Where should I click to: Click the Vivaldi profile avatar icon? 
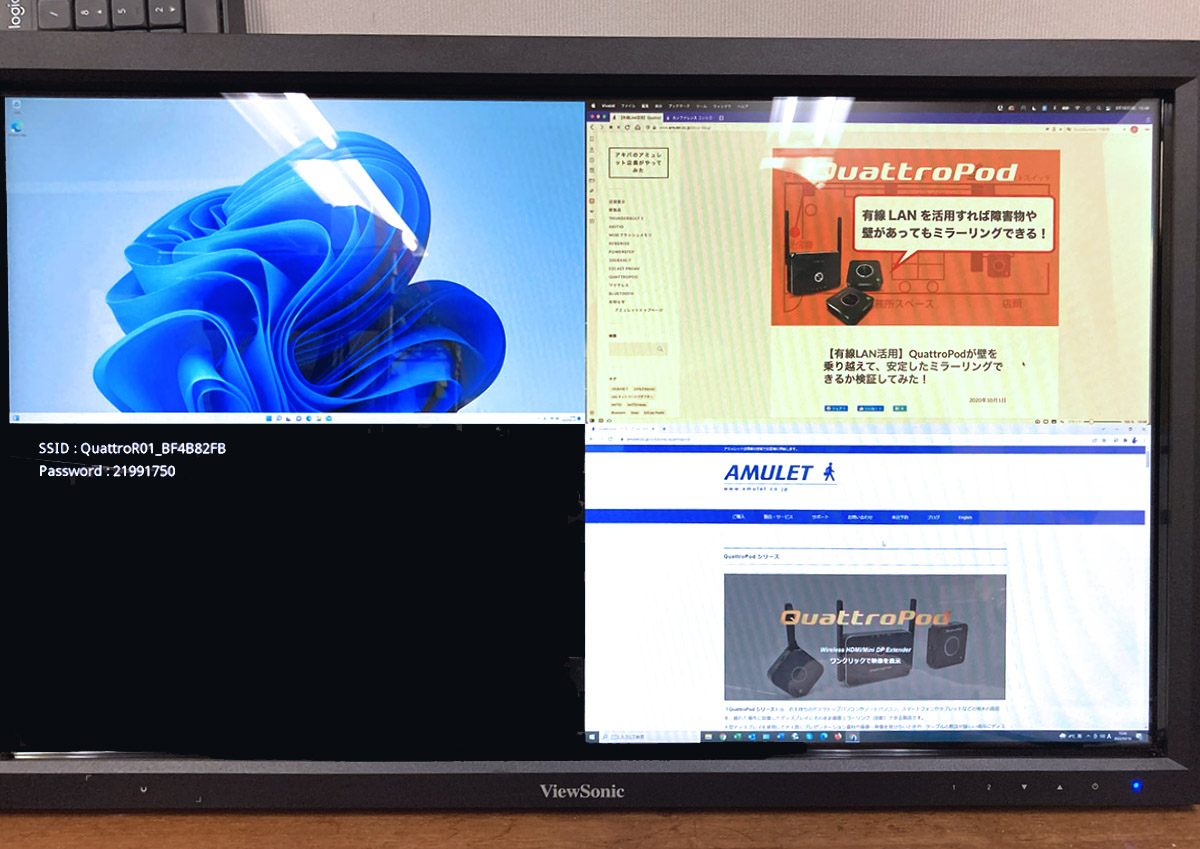pyautogui.click(x=1135, y=128)
